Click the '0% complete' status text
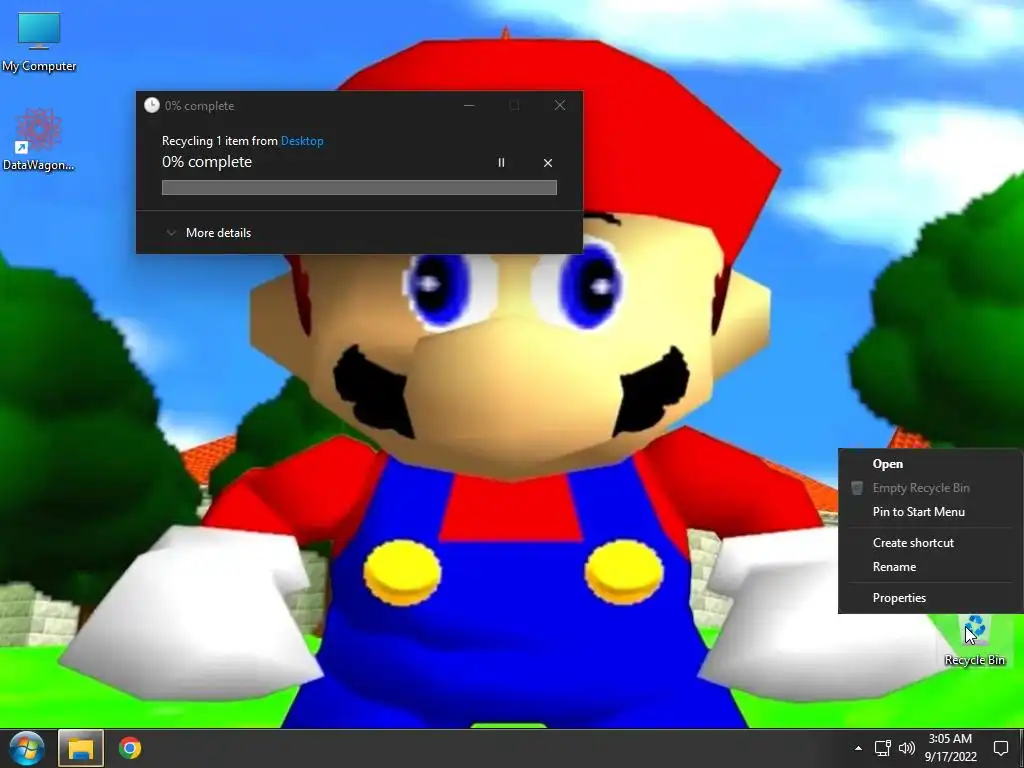The width and height of the screenshot is (1024, 768). point(207,162)
